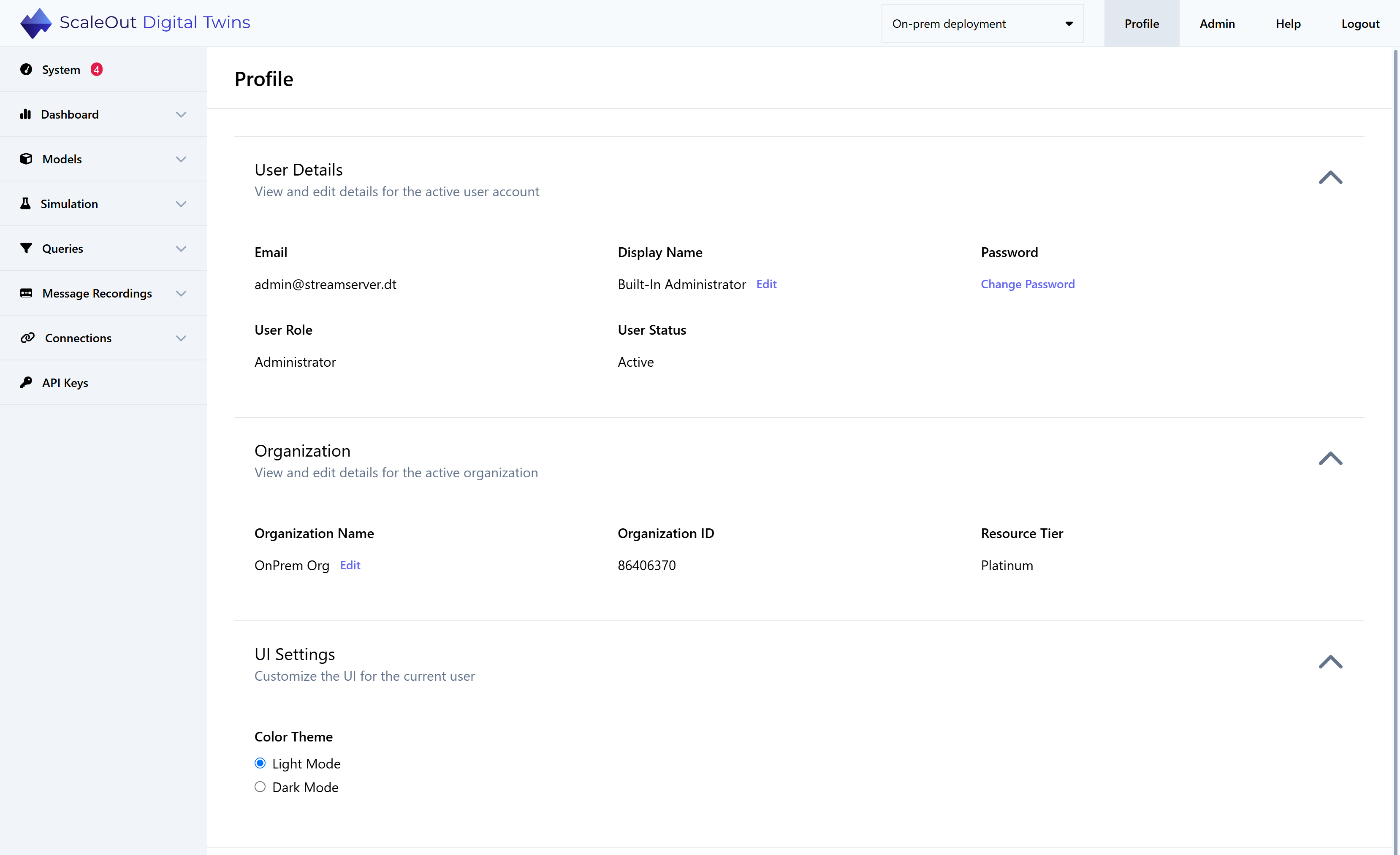Expand the Models sidebar section

[x=181, y=159]
